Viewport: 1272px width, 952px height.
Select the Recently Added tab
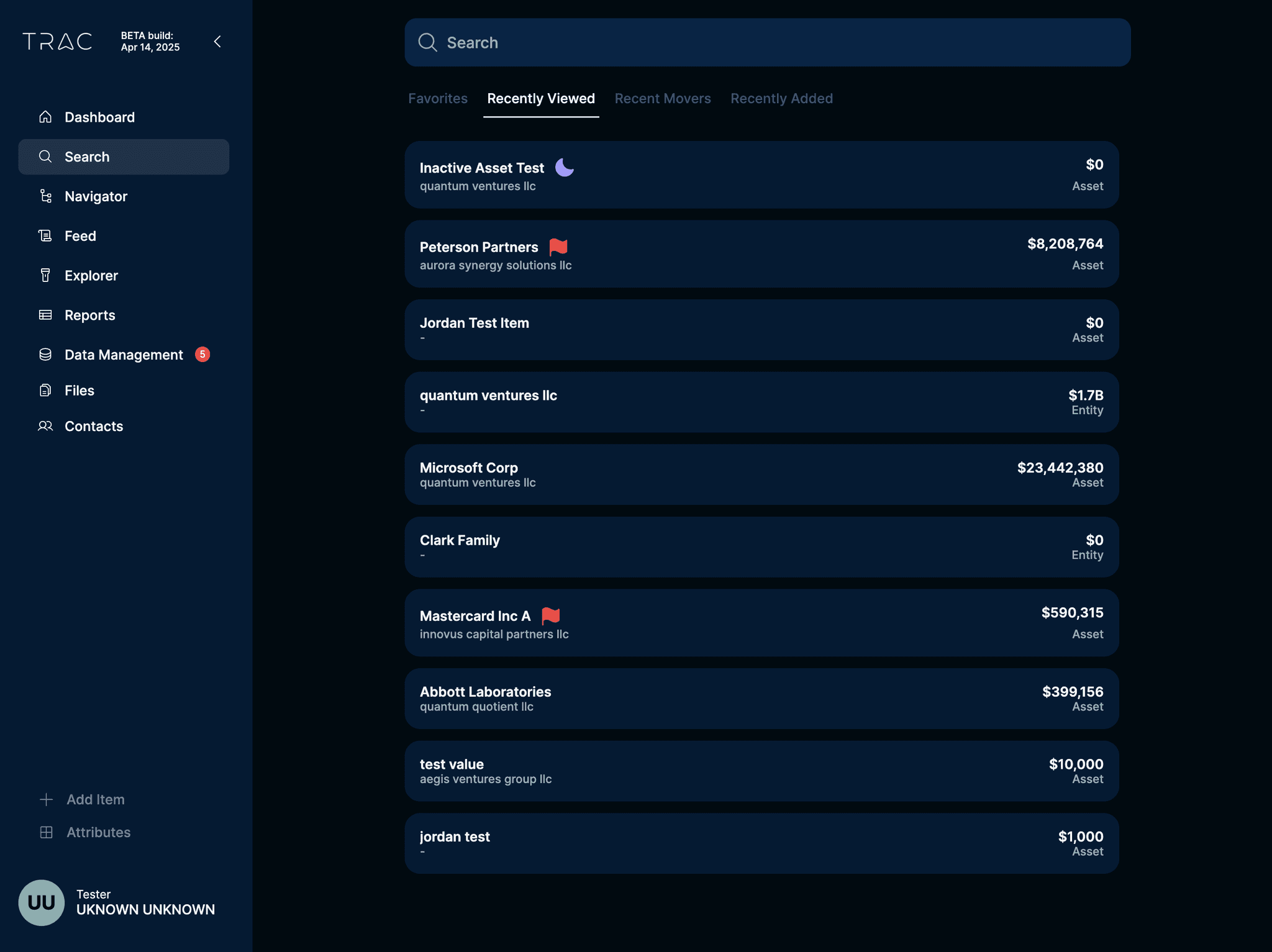pos(781,99)
